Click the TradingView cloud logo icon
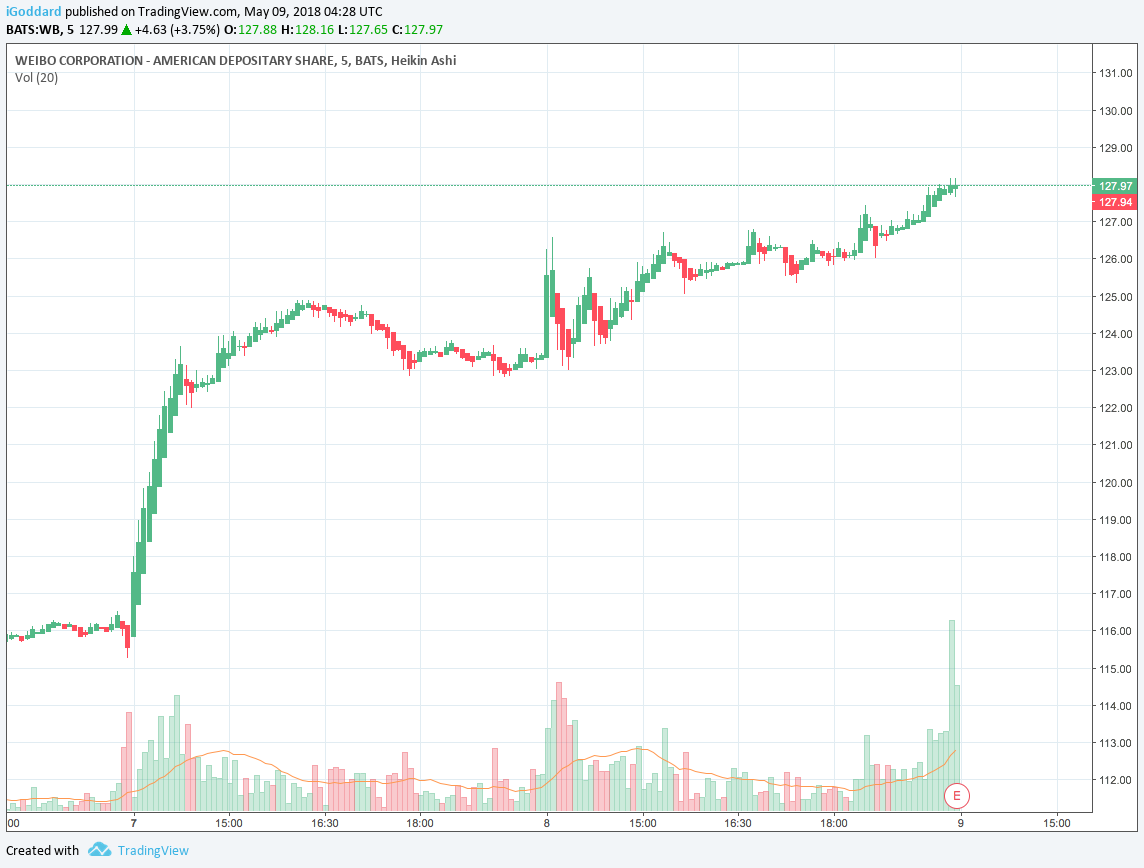This screenshot has width=1144, height=868. tap(99, 850)
